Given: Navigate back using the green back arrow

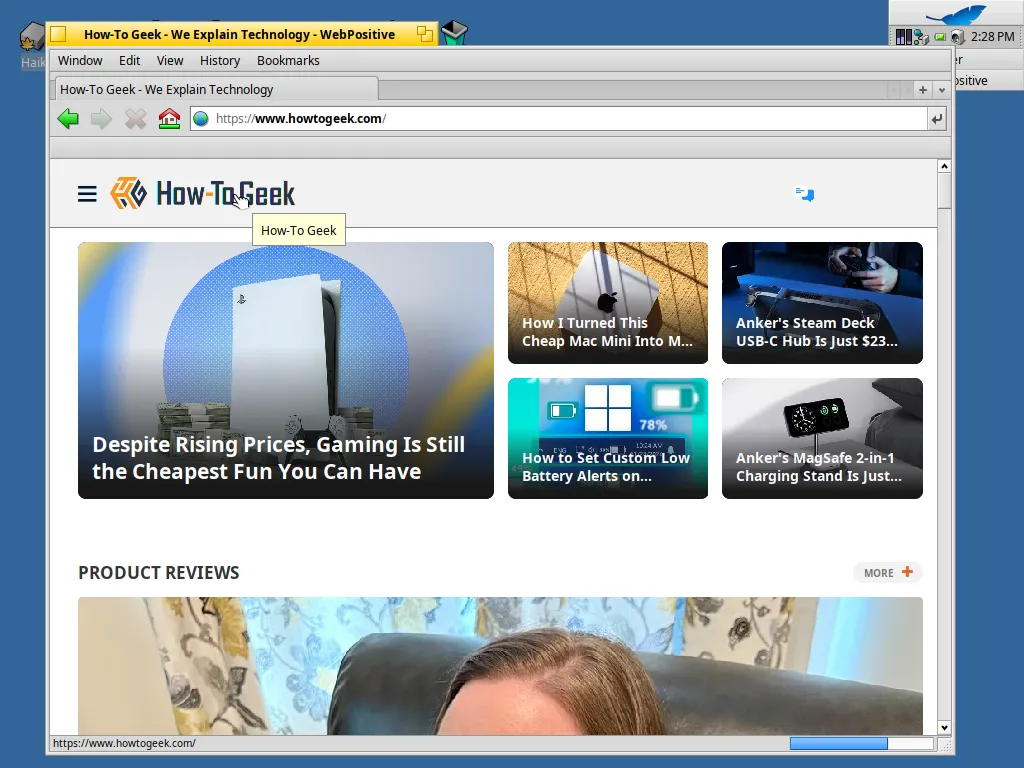Looking at the screenshot, I should (x=68, y=118).
